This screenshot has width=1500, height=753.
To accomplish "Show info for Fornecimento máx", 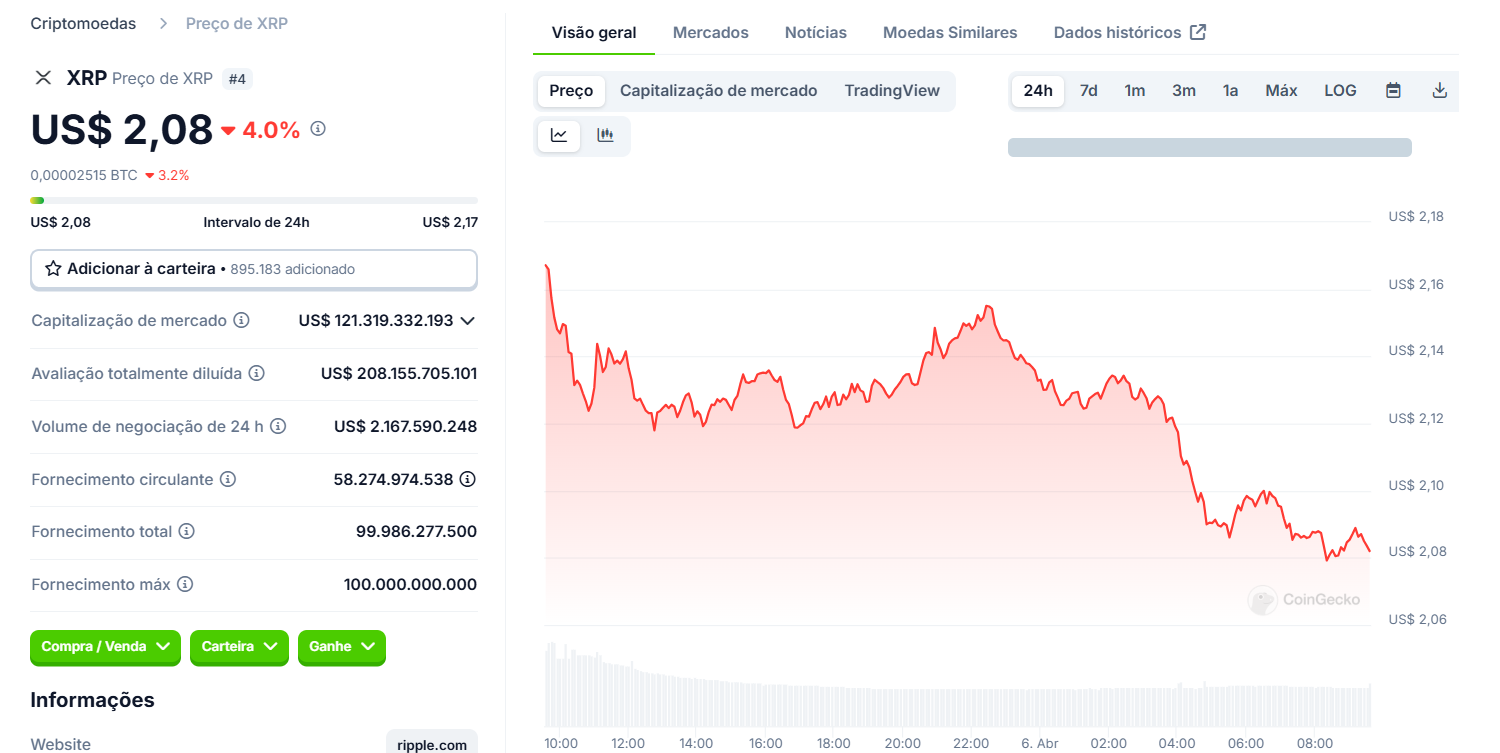I will coord(184,584).
